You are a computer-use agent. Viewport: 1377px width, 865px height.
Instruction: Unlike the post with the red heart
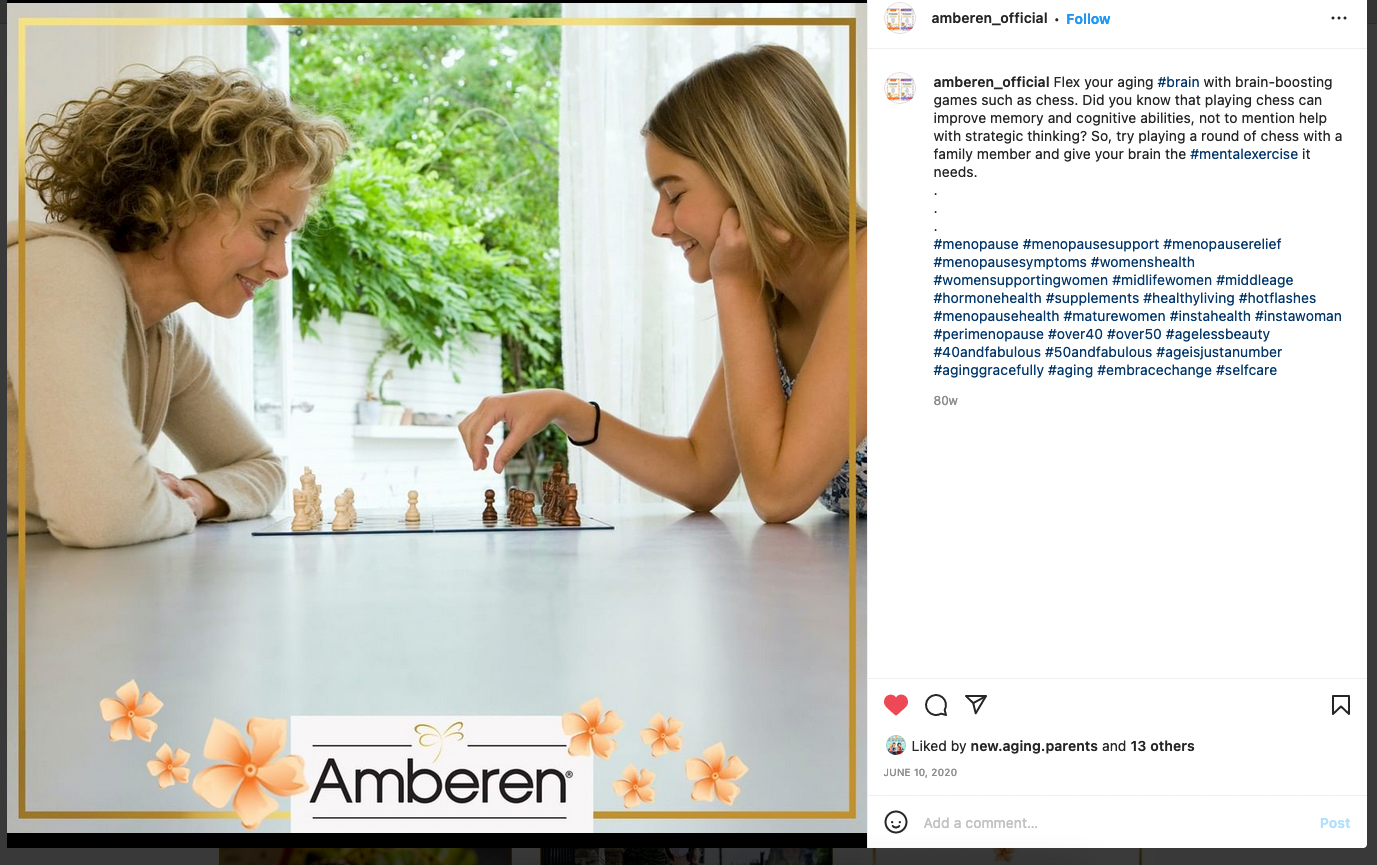pos(896,705)
